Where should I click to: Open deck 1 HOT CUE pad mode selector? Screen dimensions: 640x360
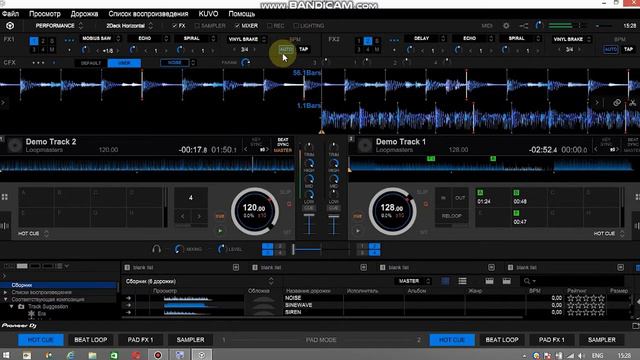coord(33,233)
